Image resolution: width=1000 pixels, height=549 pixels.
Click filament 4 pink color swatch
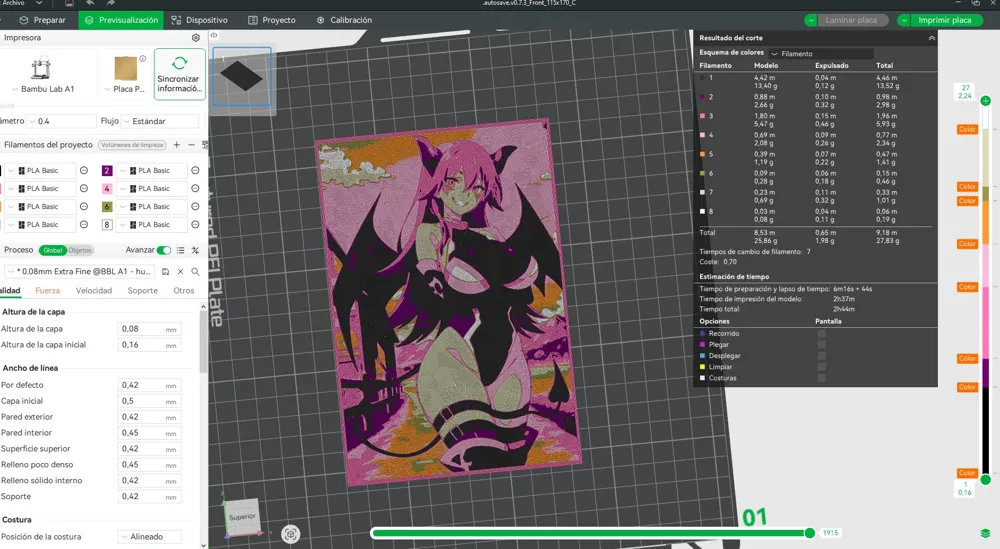click(107, 188)
